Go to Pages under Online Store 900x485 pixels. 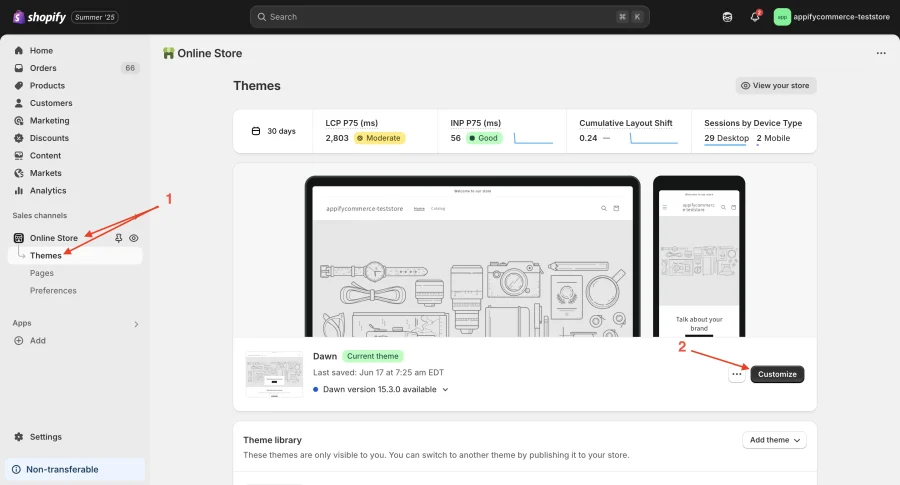coord(41,273)
